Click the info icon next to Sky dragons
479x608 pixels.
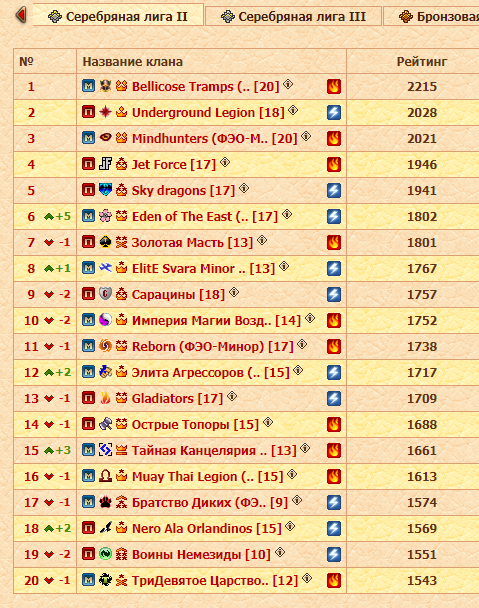244,188
